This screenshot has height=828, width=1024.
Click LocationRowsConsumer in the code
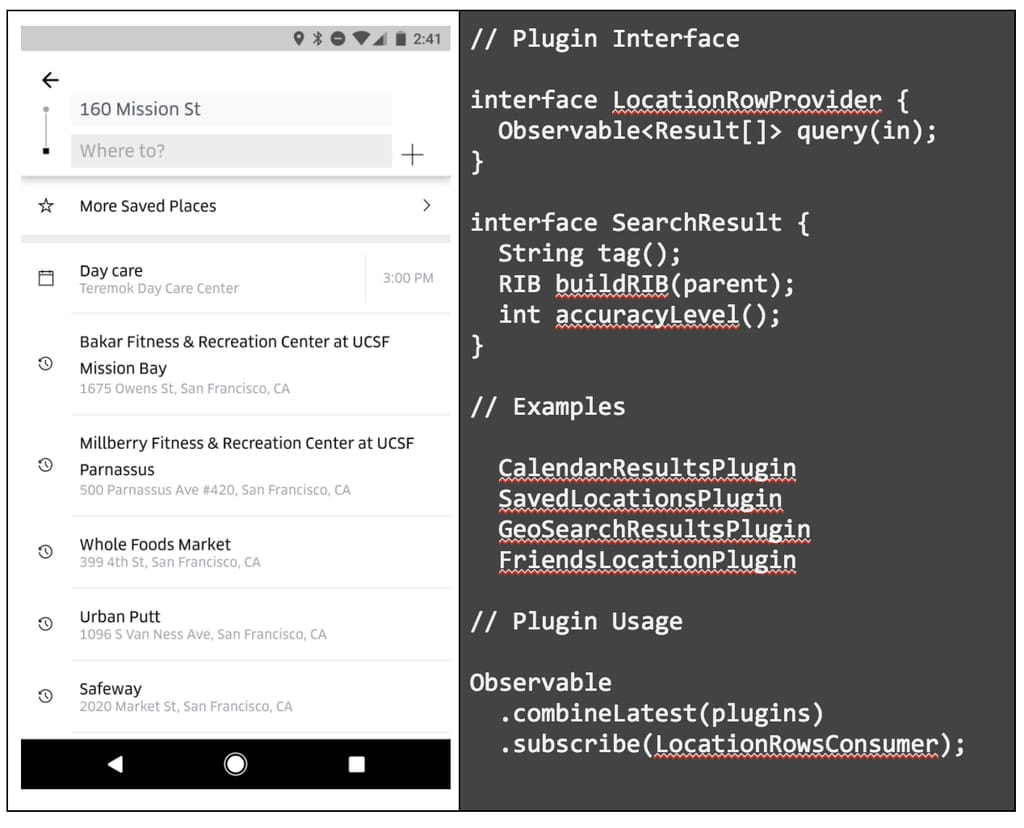tap(796, 744)
